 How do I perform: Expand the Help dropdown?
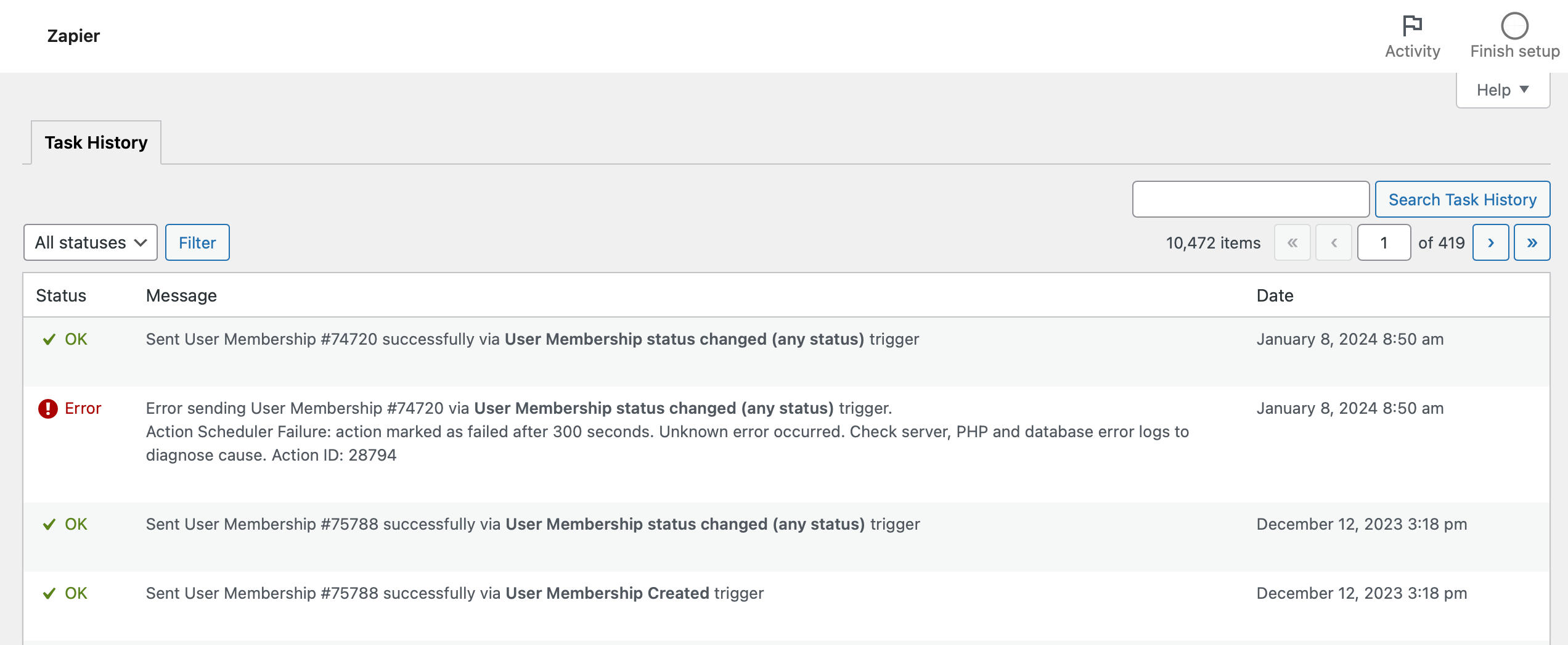pyautogui.click(x=1503, y=90)
